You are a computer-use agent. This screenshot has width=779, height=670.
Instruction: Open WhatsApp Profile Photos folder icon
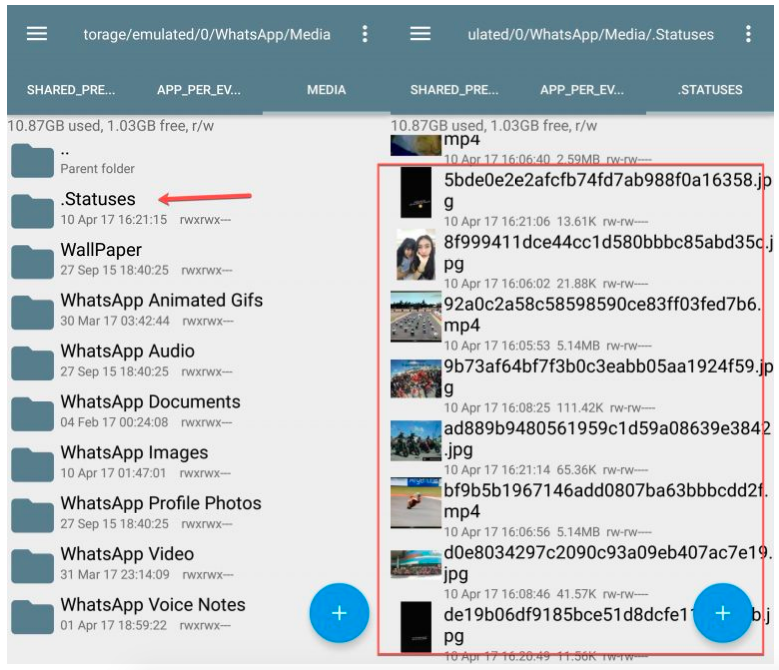(32, 515)
